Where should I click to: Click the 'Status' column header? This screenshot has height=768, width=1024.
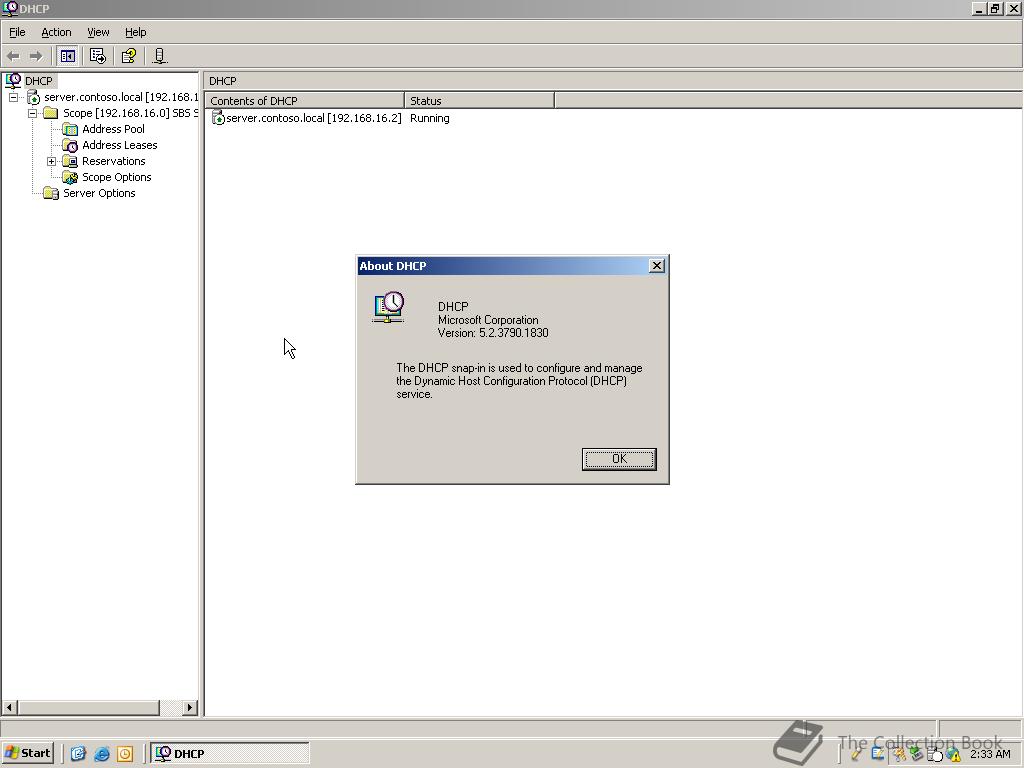point(479,101)
